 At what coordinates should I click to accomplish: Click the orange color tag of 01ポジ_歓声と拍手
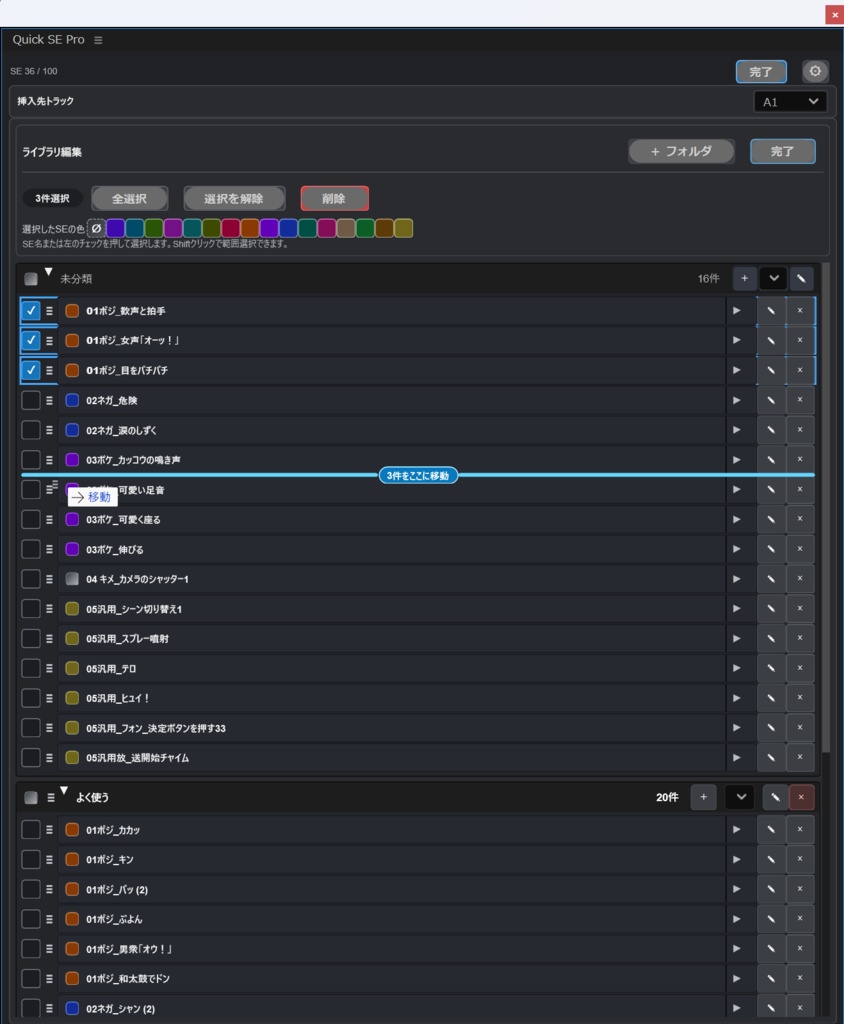point(73,311)
